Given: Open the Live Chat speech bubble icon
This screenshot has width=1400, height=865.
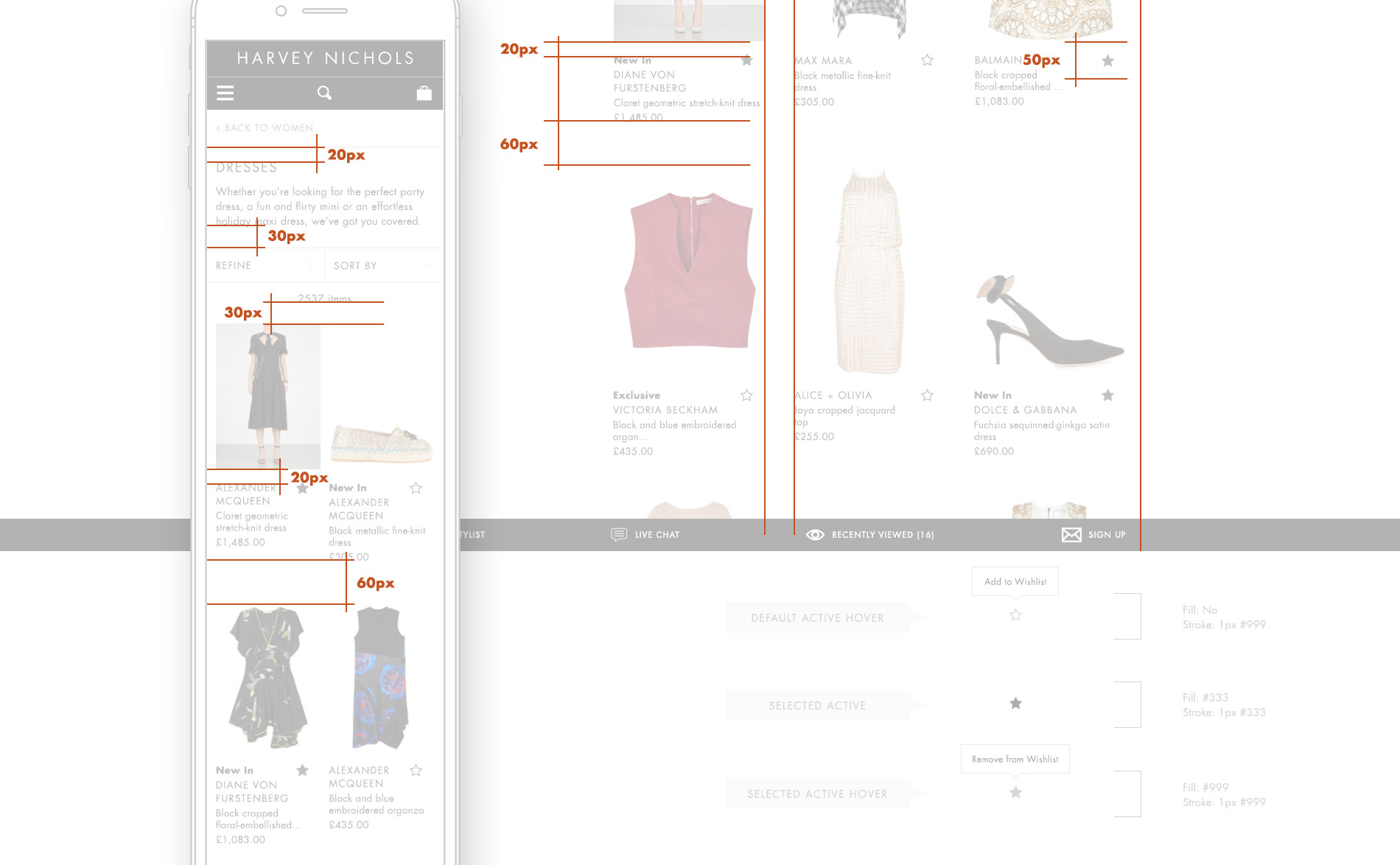Looking at the screenshot, I should coord(619,534).
